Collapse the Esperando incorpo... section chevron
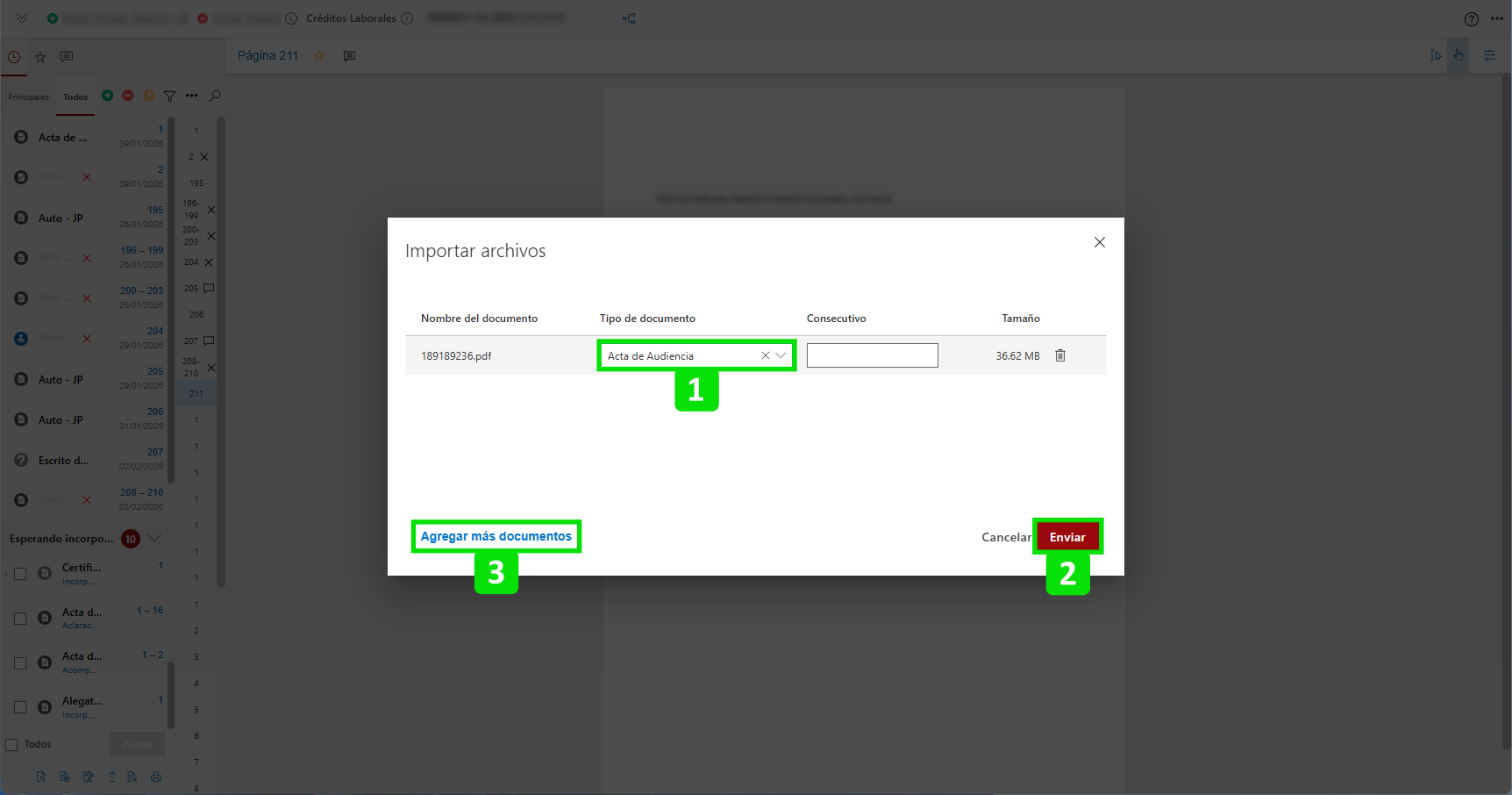The image size is (1512, 795). point(155,538)
